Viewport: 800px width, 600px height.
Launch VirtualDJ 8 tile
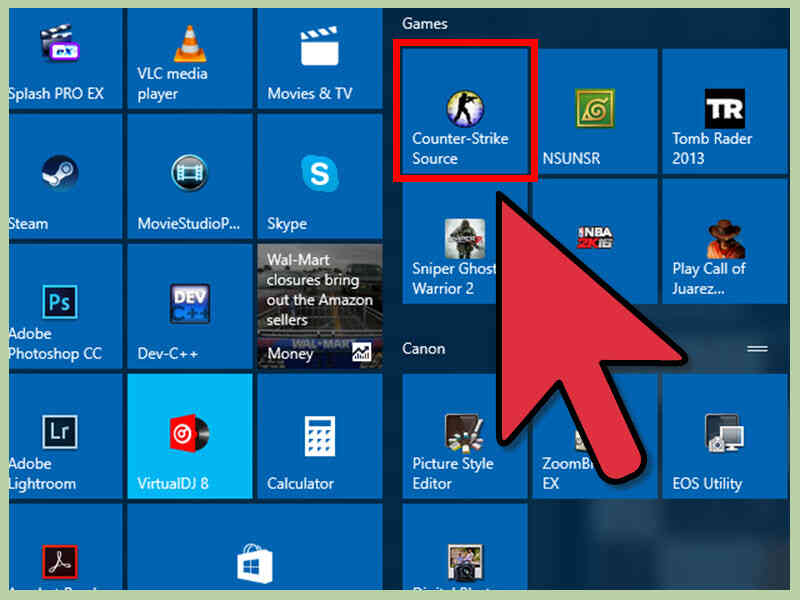point(190,436)
